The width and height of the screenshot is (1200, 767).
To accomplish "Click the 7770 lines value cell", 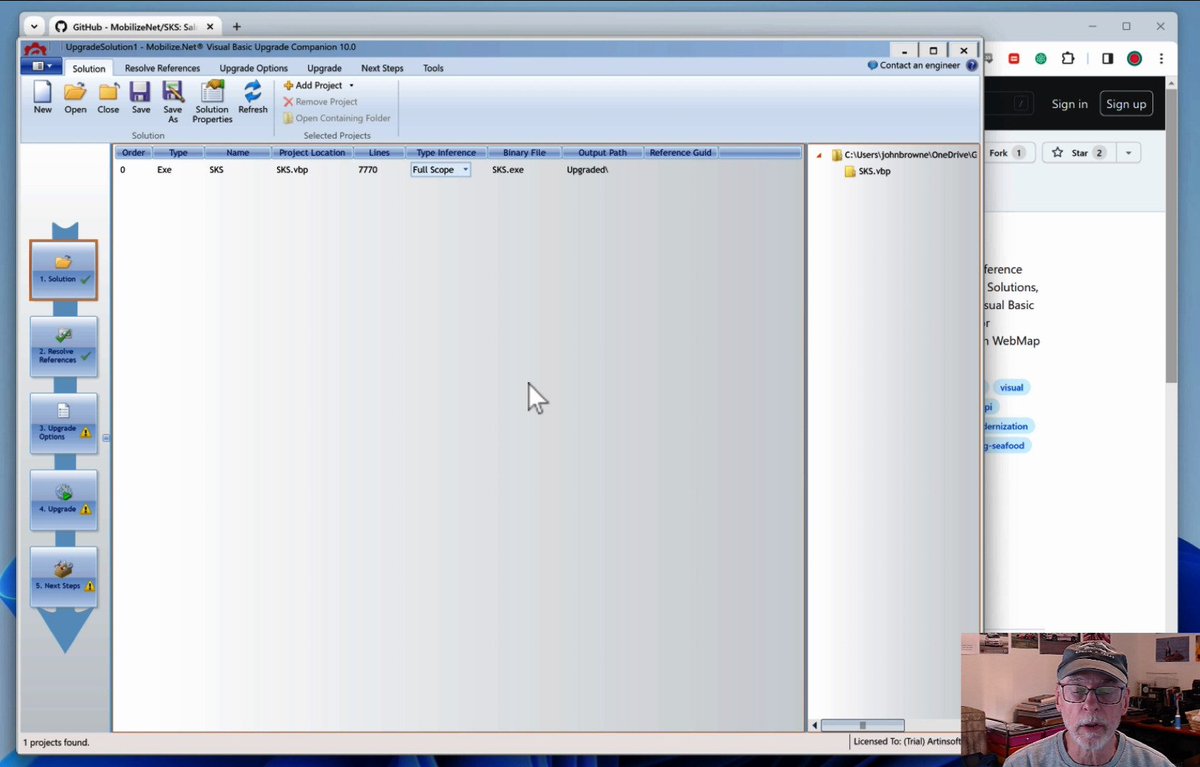I will pos(368,170).
